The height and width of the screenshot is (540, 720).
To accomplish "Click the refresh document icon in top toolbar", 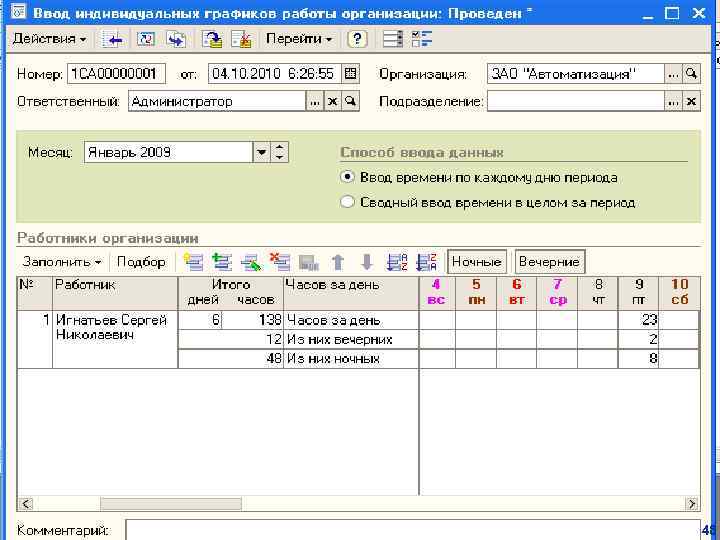I will tap(146, 39).
